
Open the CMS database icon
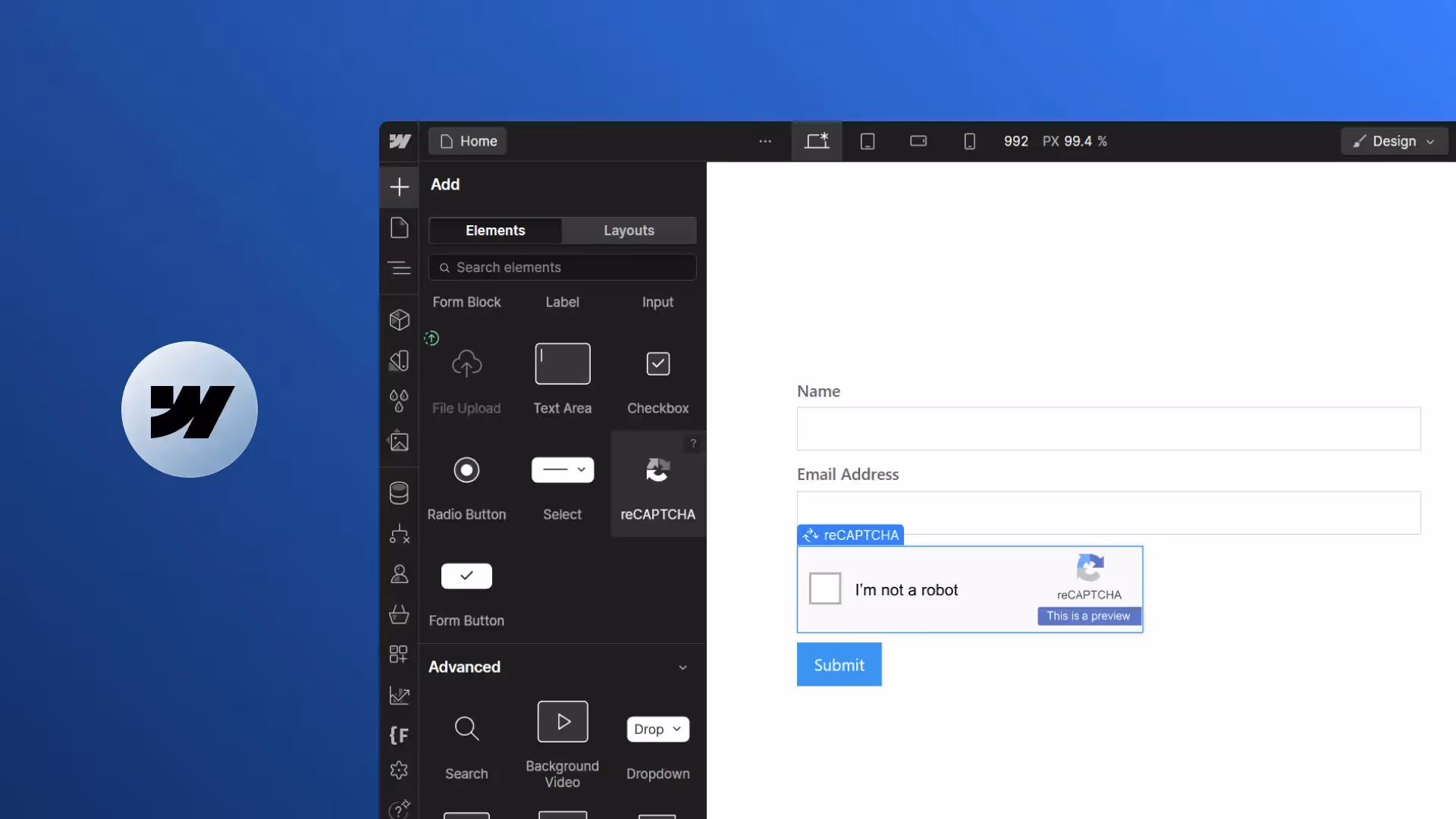pos(399,493)
